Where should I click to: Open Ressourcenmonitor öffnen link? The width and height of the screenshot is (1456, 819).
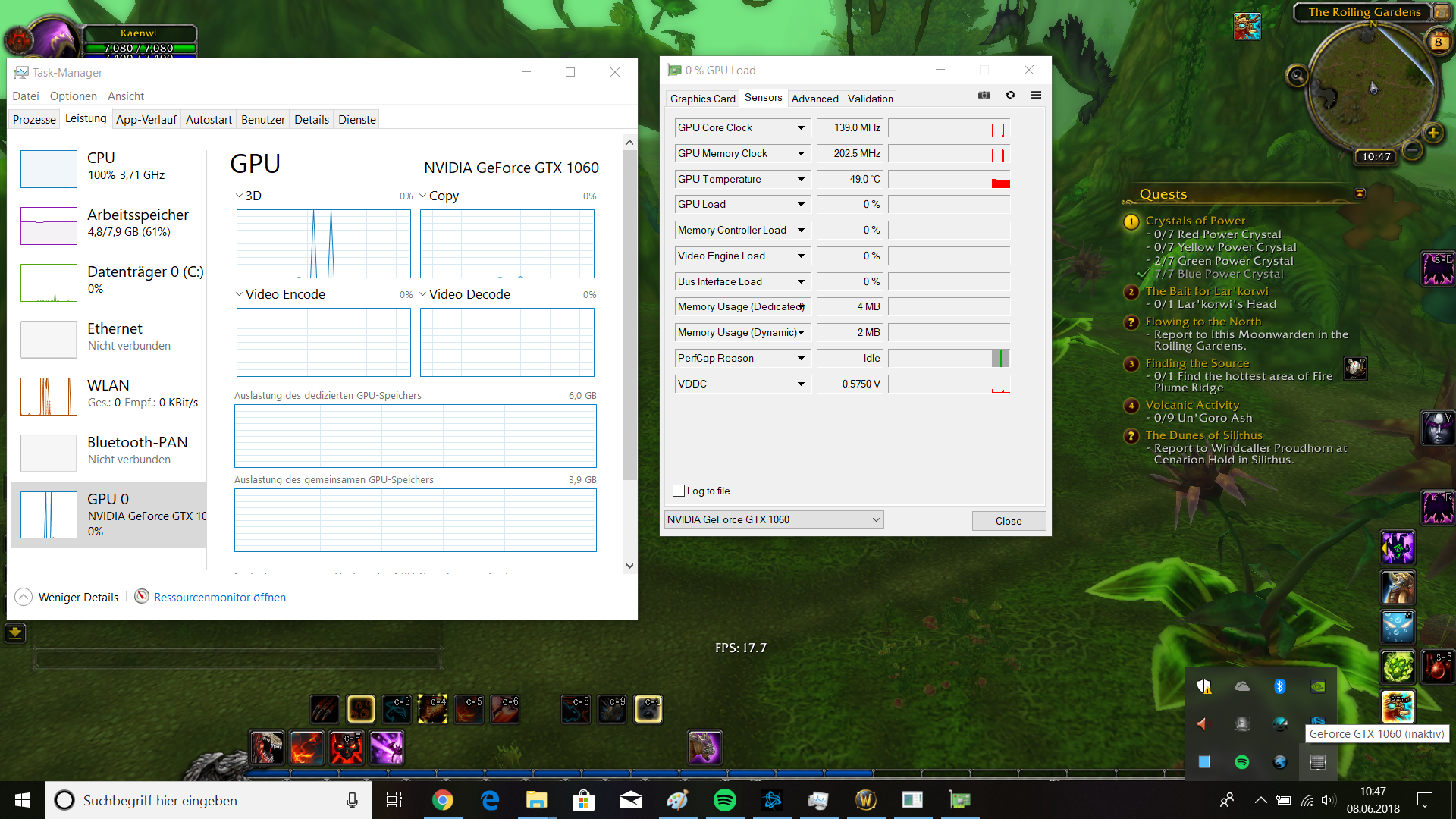(219, 598)
